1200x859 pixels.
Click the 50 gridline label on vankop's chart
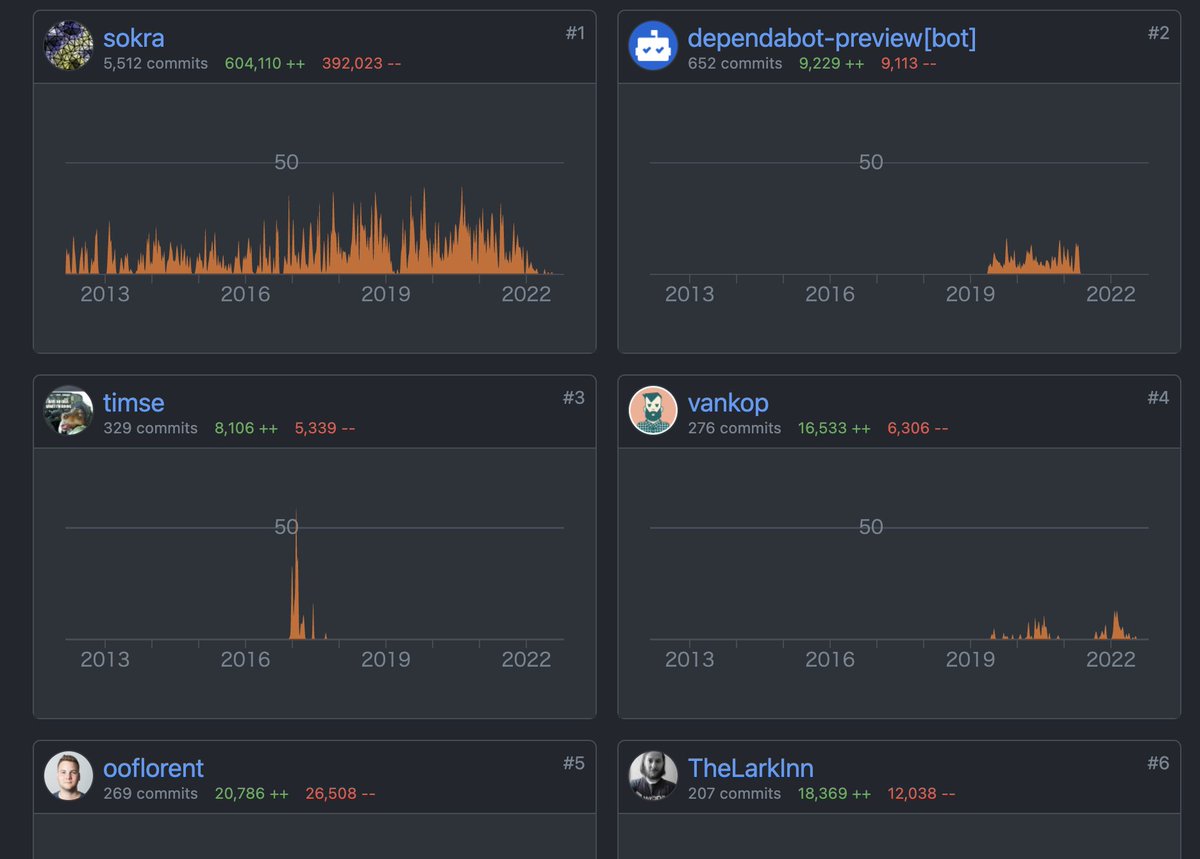point(871,527)
